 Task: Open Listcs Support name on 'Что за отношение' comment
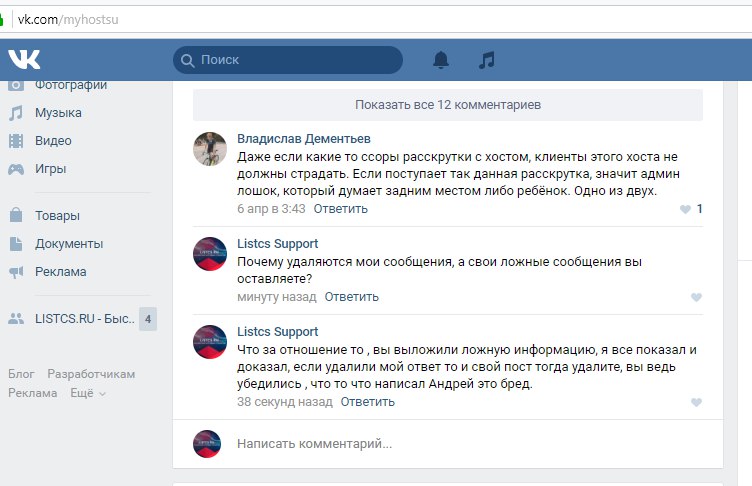coord(277,332)
